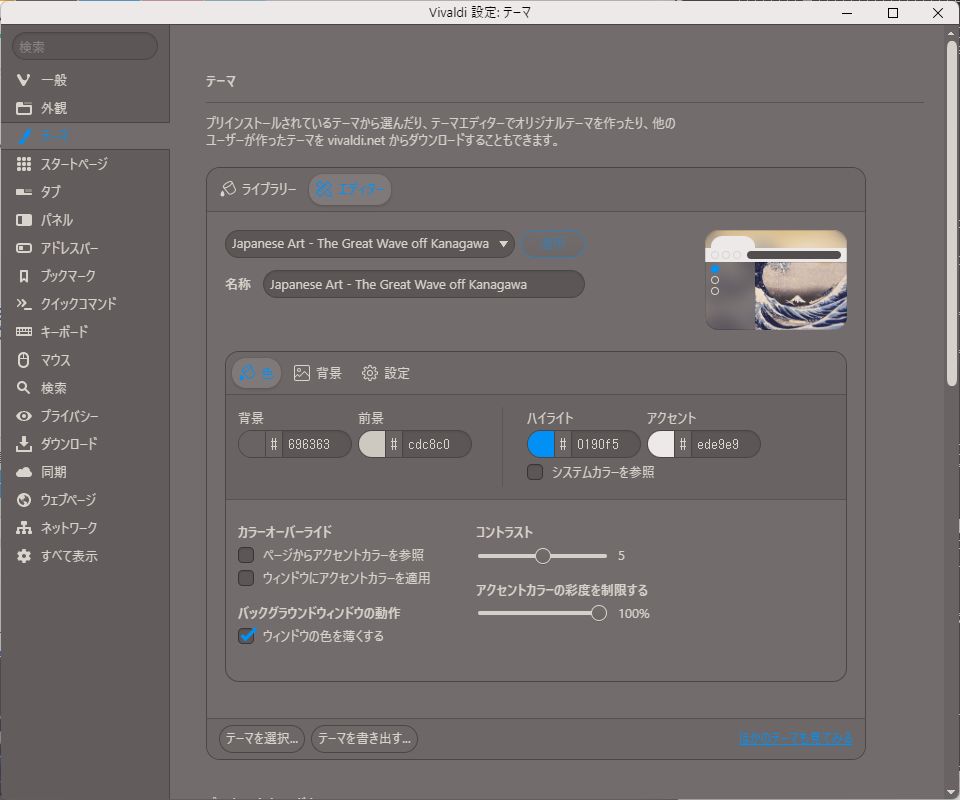The height and width of the screenshot is (800, 960).
Task: Click the 同期 cloud icon
Action: [x=23, y=472]
